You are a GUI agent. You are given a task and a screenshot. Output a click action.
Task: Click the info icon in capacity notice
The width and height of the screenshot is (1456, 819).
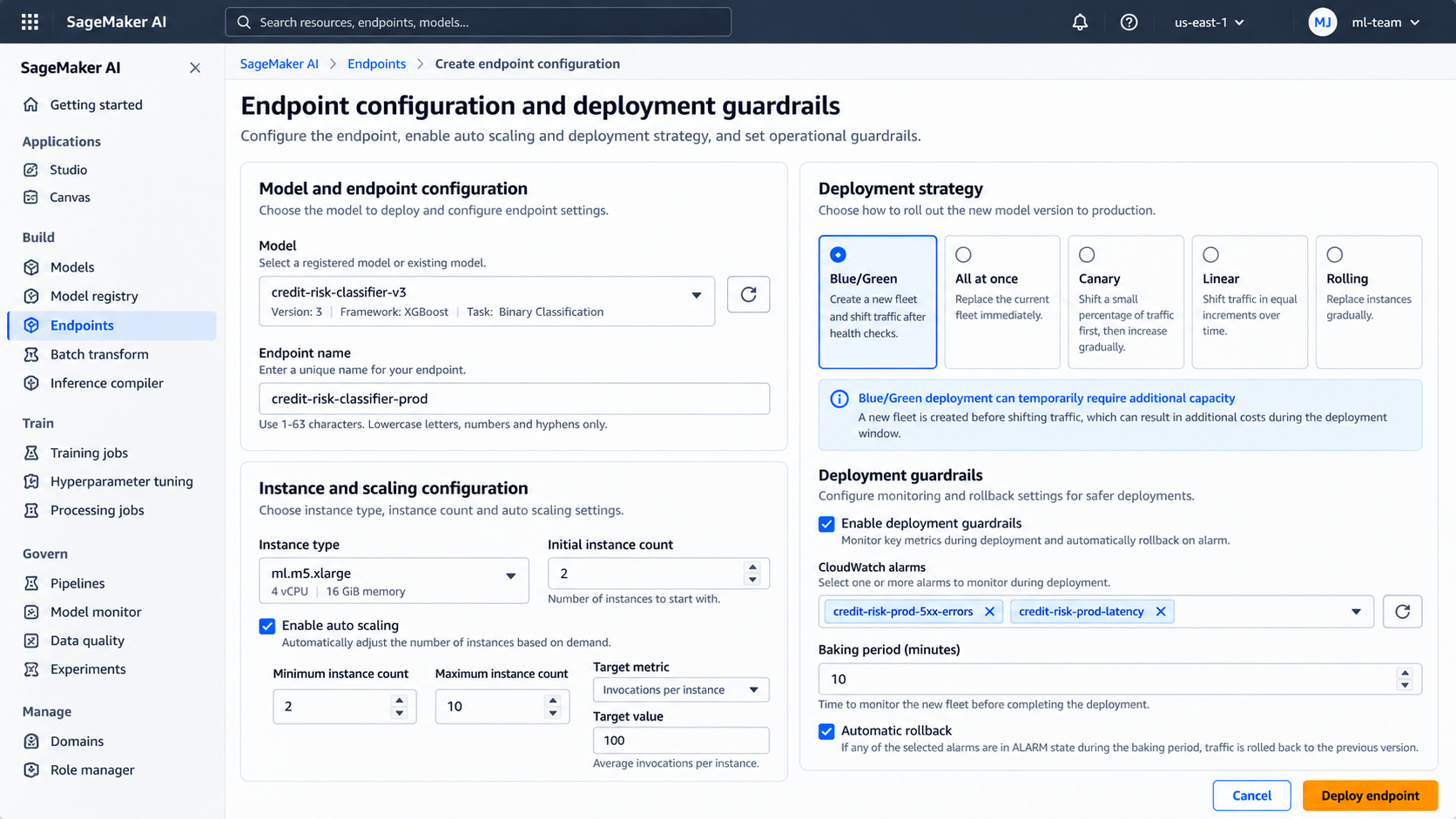click(x=839, y=399)
